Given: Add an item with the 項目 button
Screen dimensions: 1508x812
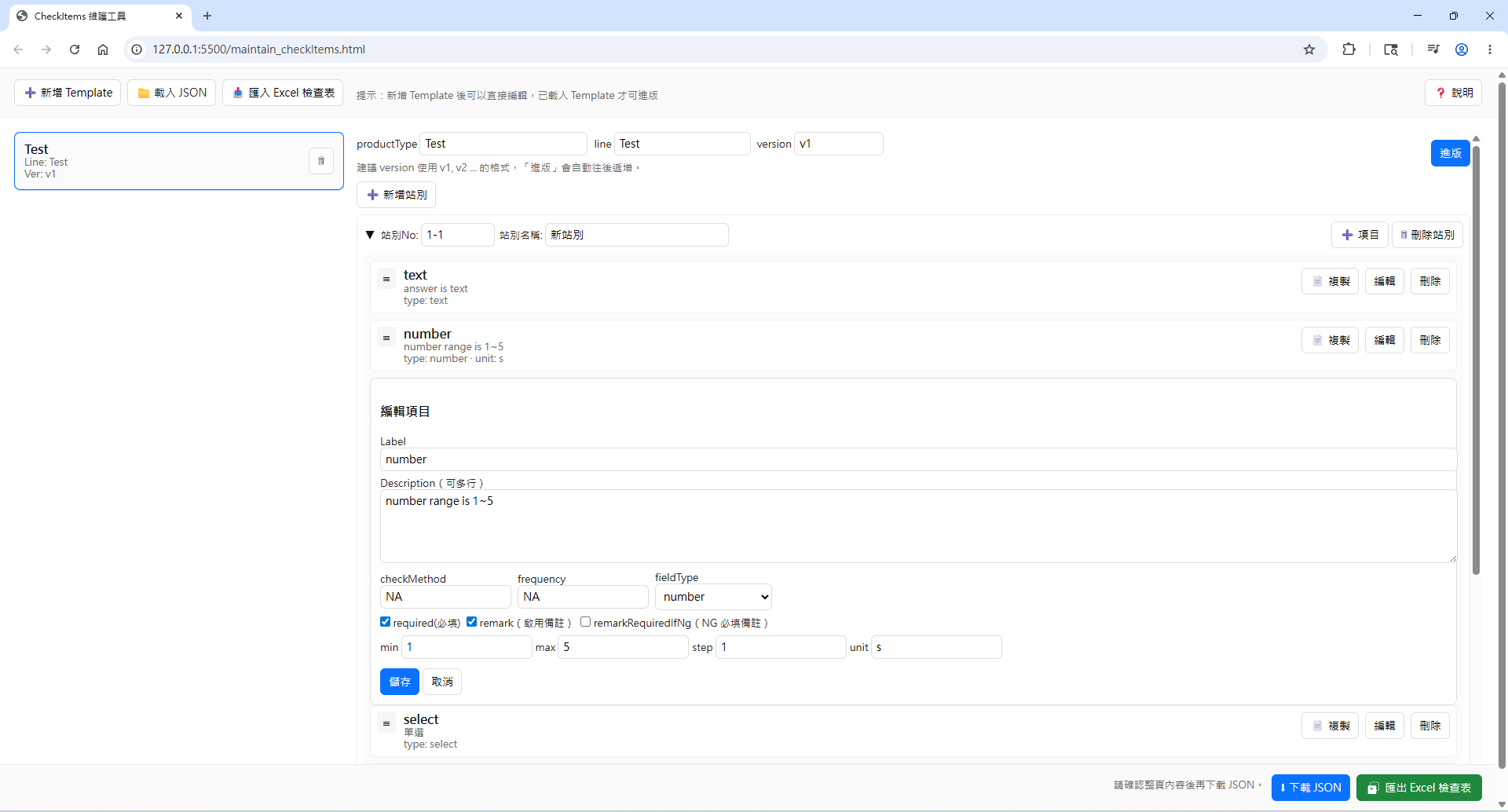Looking at the screenshot, I should [1360, 235].
